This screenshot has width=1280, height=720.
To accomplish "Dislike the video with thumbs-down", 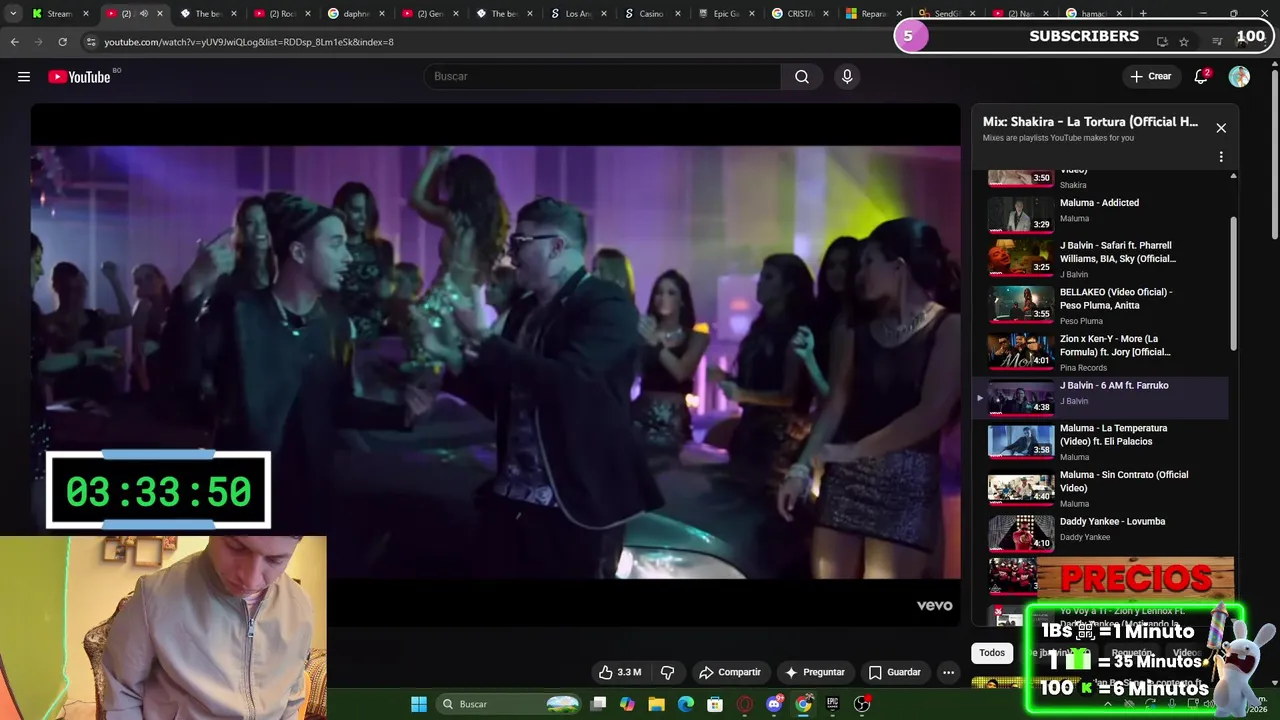I will (667, 672).
